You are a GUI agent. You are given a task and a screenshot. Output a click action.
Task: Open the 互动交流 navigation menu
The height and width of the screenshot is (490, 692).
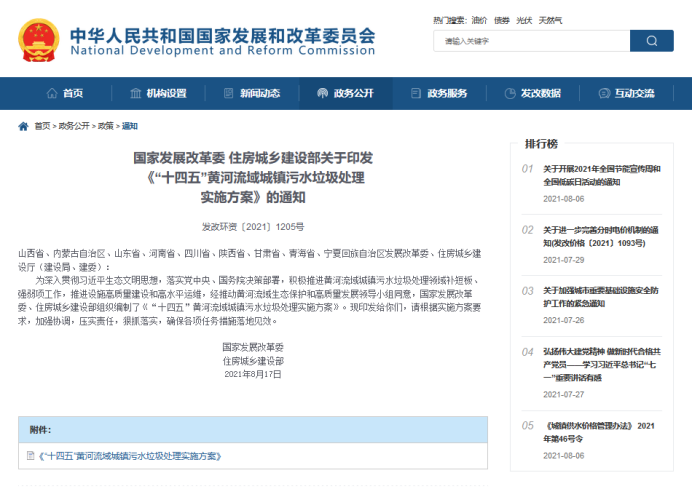[x=626, y=93]
